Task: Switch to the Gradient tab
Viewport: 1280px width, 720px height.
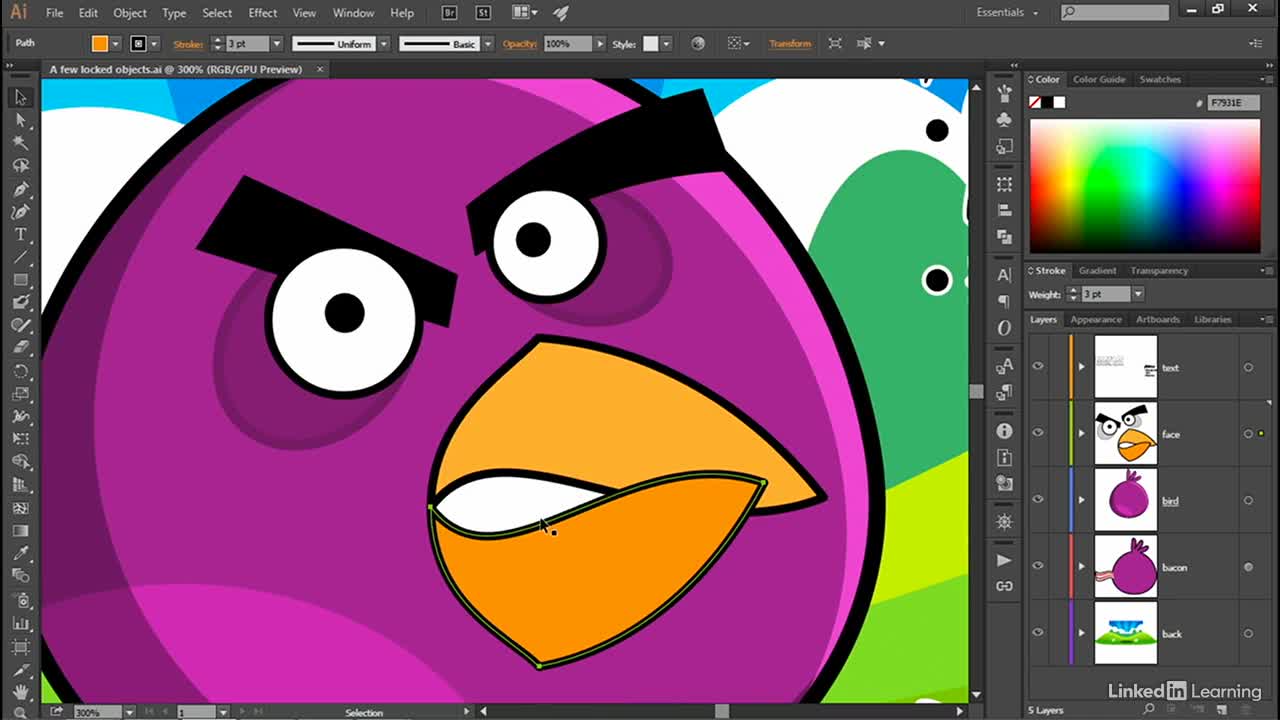Action: click(x=1097, y=270)
